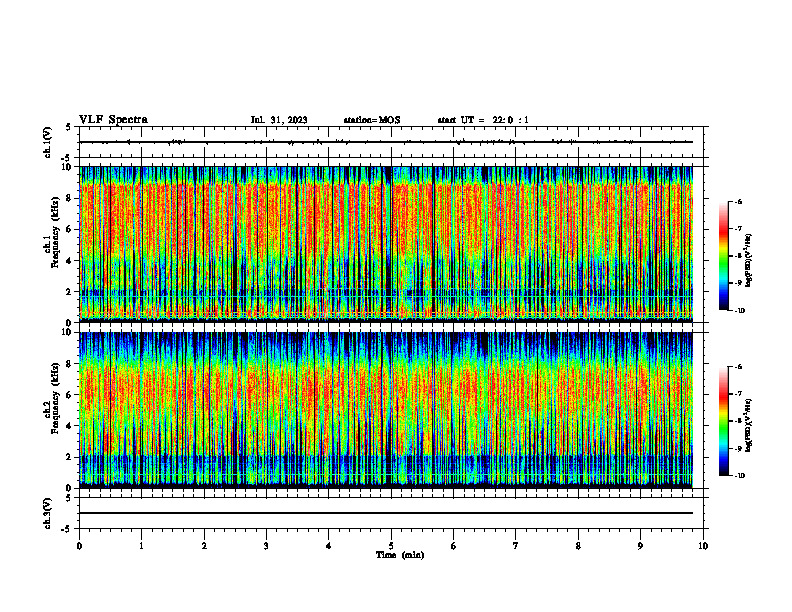Click the ch.1 spectrogram "4" kHz tick label
This screenshot has height=612, width=792.
click(x=70, y=261)
